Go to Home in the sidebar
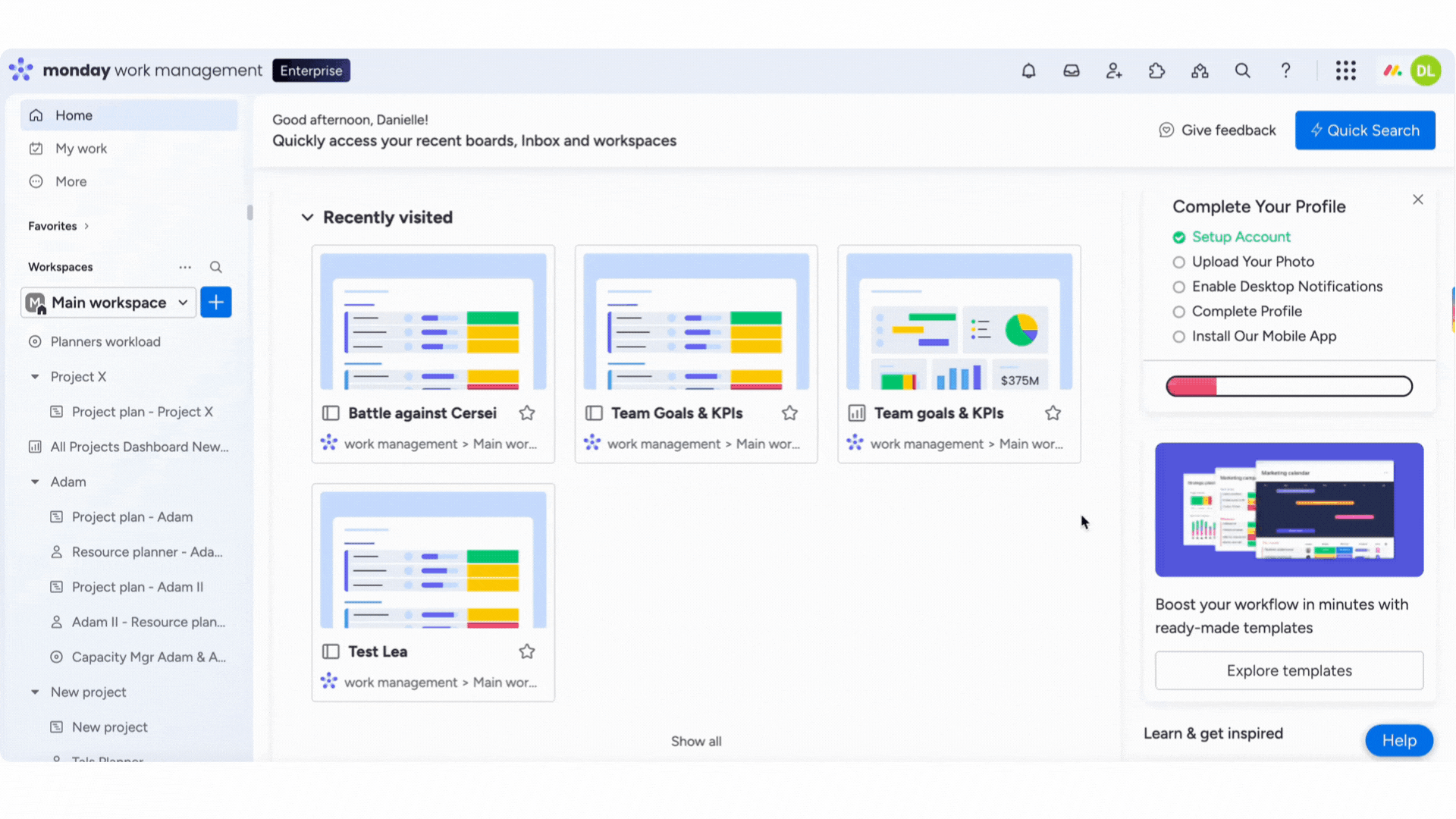1456x819 pixels. click(129, 115)
